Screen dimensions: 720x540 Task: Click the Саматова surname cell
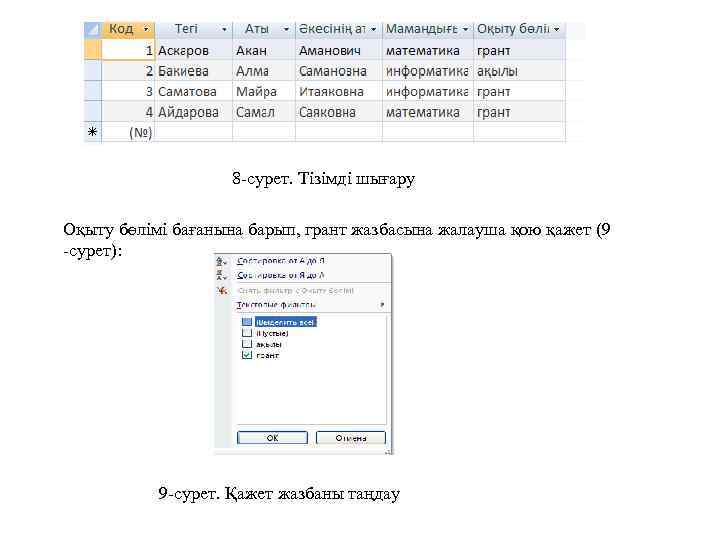coord(194,91)
